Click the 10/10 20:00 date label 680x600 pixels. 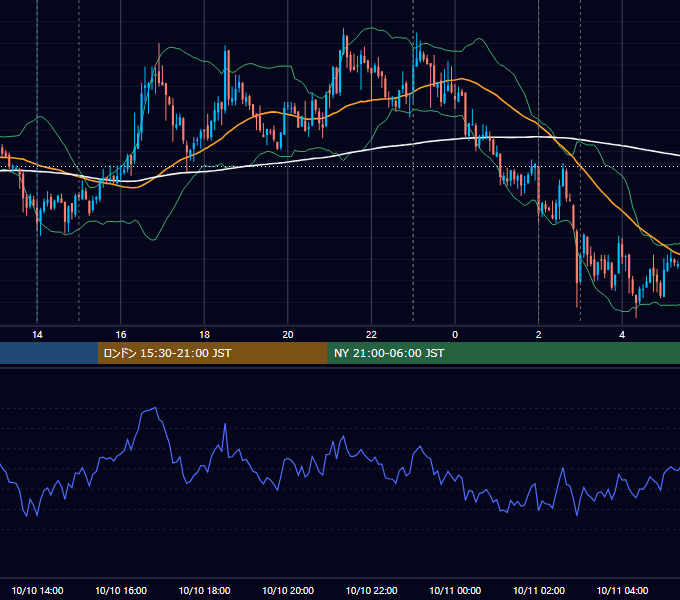[x=288, y=590]
